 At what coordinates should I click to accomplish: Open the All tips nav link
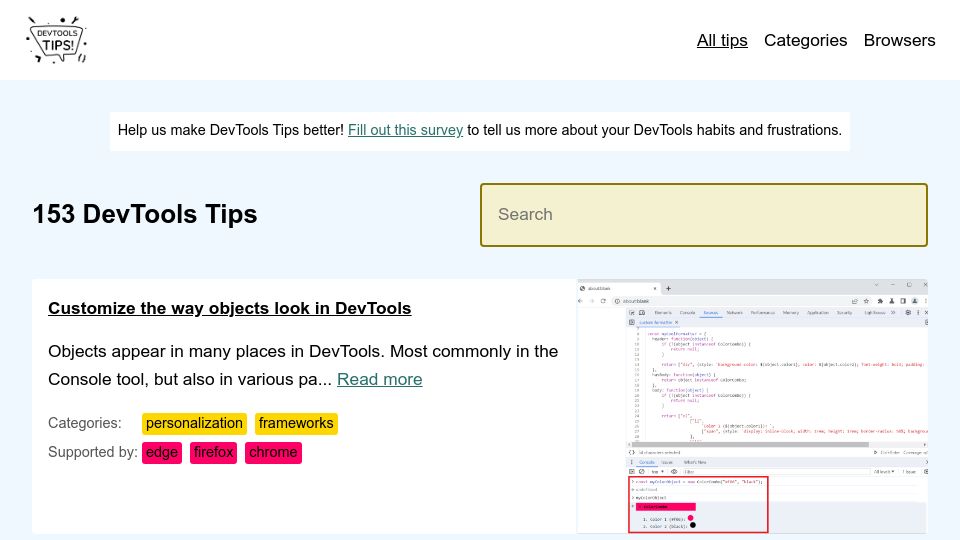tap(722, 40)
